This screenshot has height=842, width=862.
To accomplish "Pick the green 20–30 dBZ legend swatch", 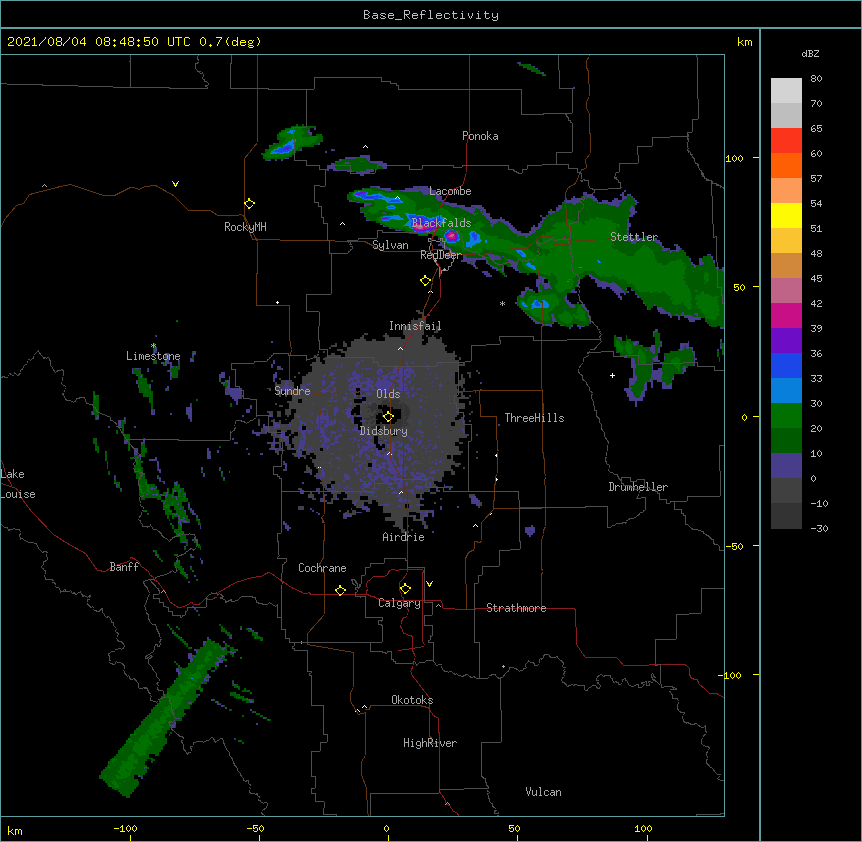I will 786,416.
